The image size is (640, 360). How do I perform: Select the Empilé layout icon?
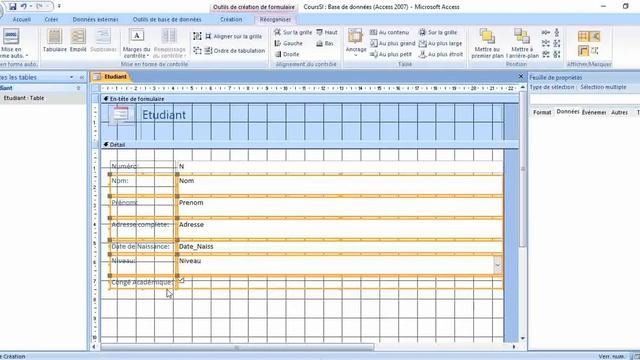point(78,41)
